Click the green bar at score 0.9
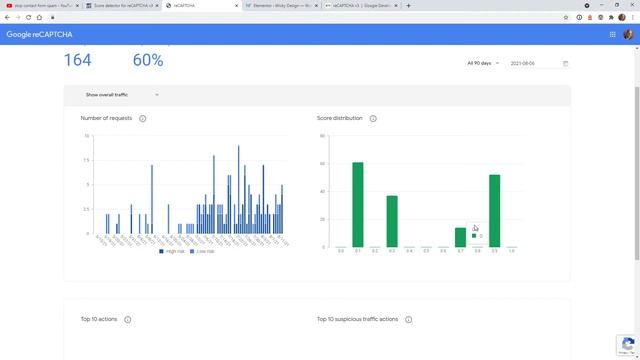 click(x=494, y=211)
